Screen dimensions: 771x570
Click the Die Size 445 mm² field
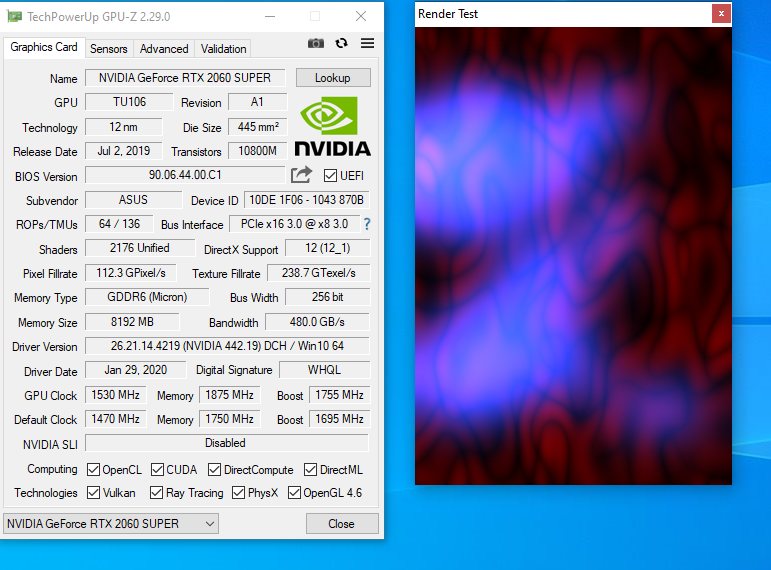click(258, 127)
